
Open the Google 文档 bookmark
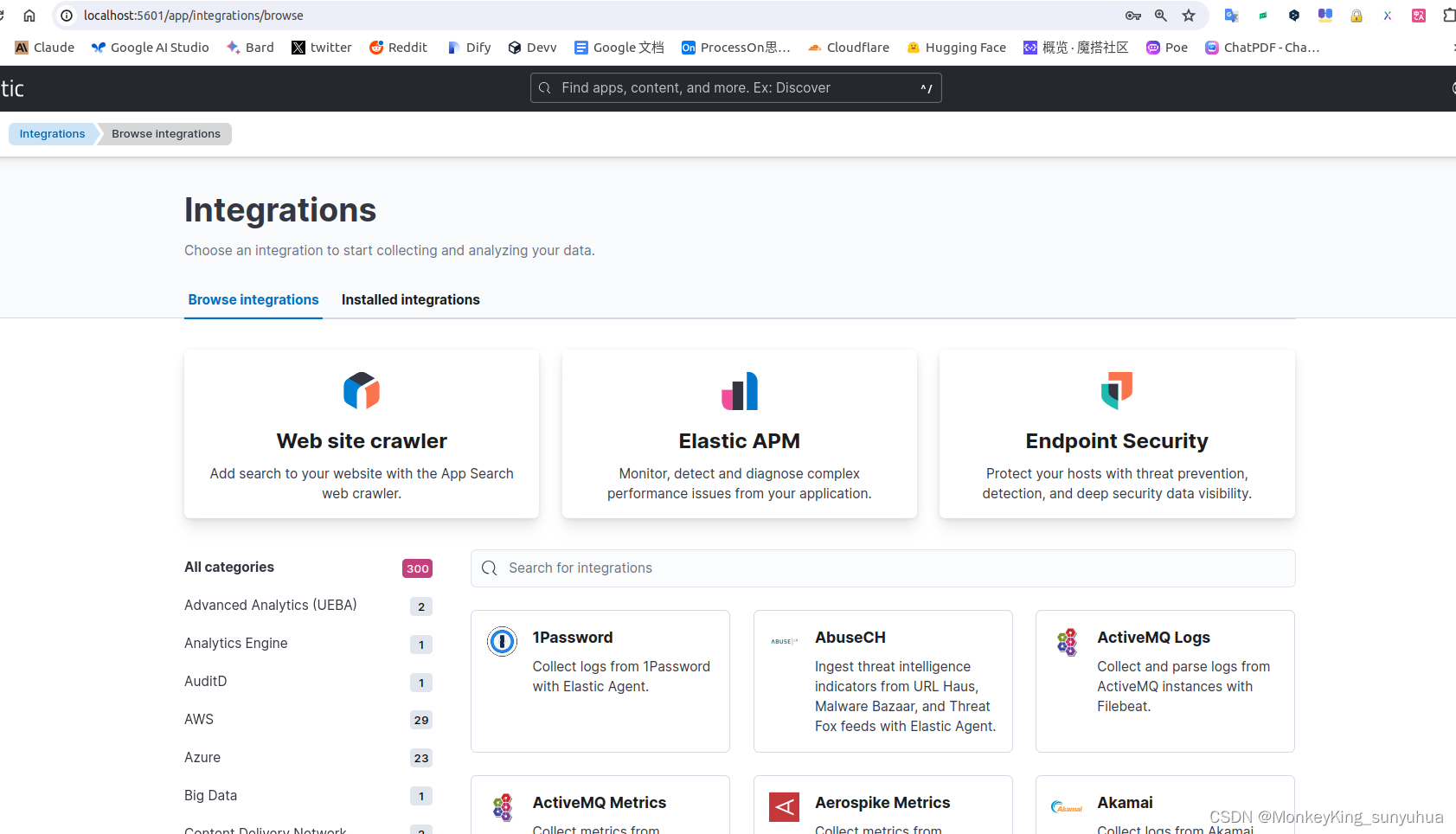(619, 48)
